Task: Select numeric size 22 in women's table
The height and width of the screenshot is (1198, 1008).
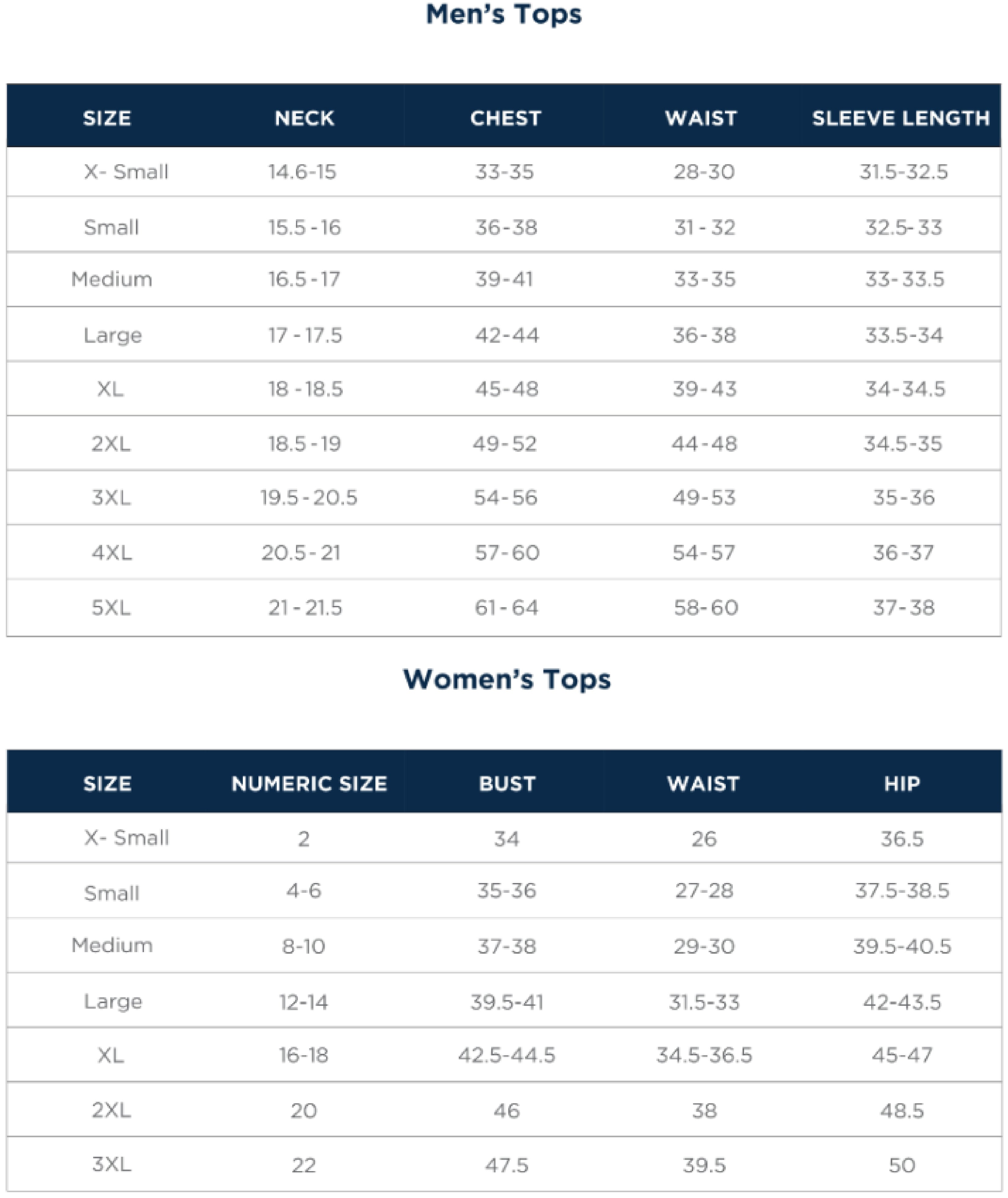Action: [303, 1165]
